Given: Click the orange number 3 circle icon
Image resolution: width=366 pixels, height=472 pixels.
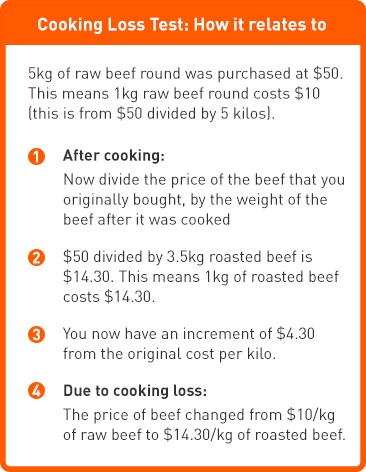Looking at the screenshot, I should pyautogui.click(x=37, y=334).
